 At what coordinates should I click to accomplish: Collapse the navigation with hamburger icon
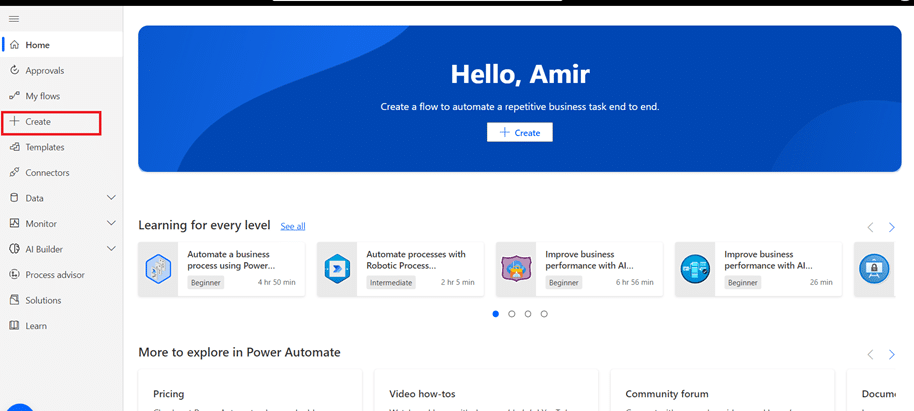[14, 19]
